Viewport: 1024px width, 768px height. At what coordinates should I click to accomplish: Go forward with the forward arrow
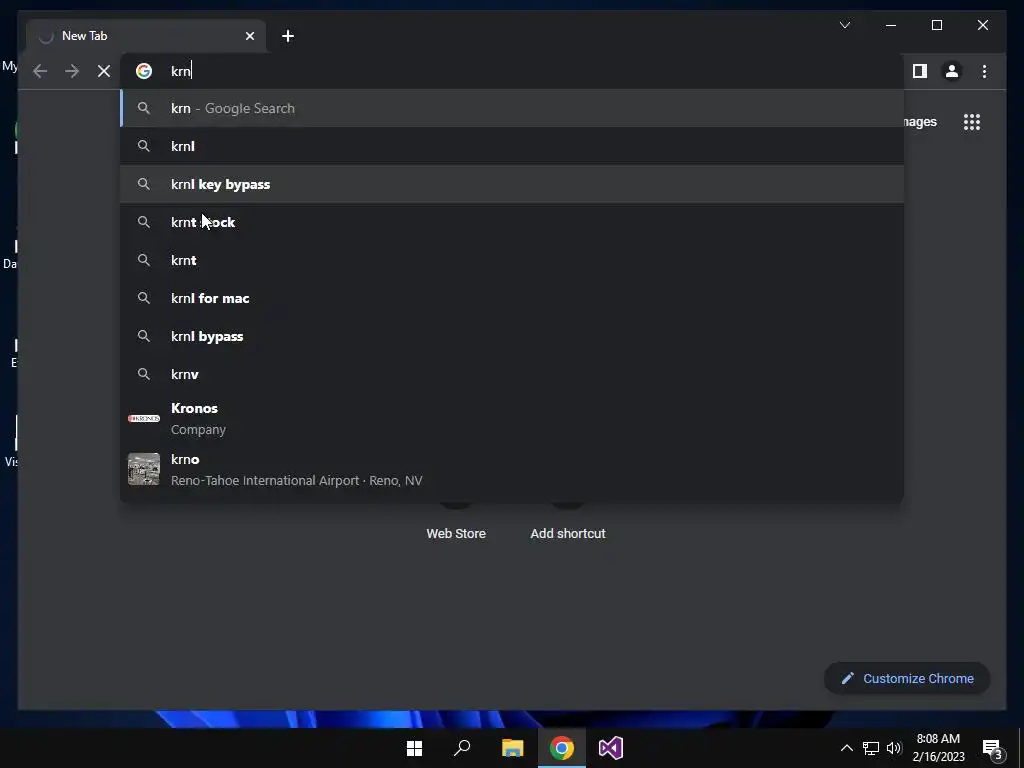click(72, 71)
